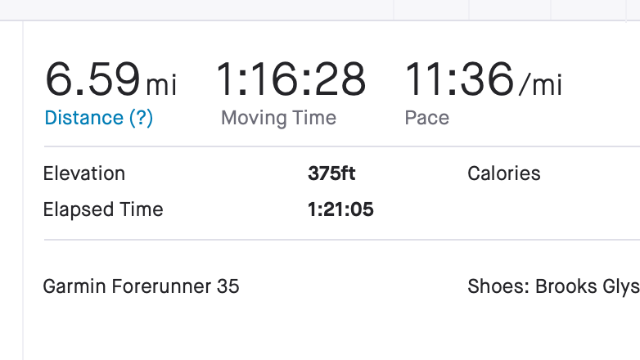The height and width of the screenshot is (360, 640).
Task: Select the 1:21:05 elapsed time value
Action: coord(340,210)
